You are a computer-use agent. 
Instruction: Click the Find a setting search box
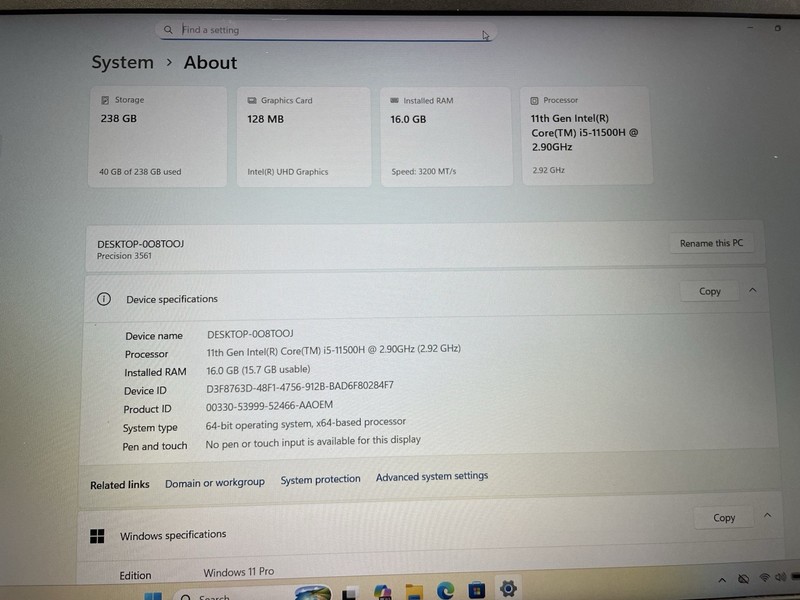click(x=326, y=30)
